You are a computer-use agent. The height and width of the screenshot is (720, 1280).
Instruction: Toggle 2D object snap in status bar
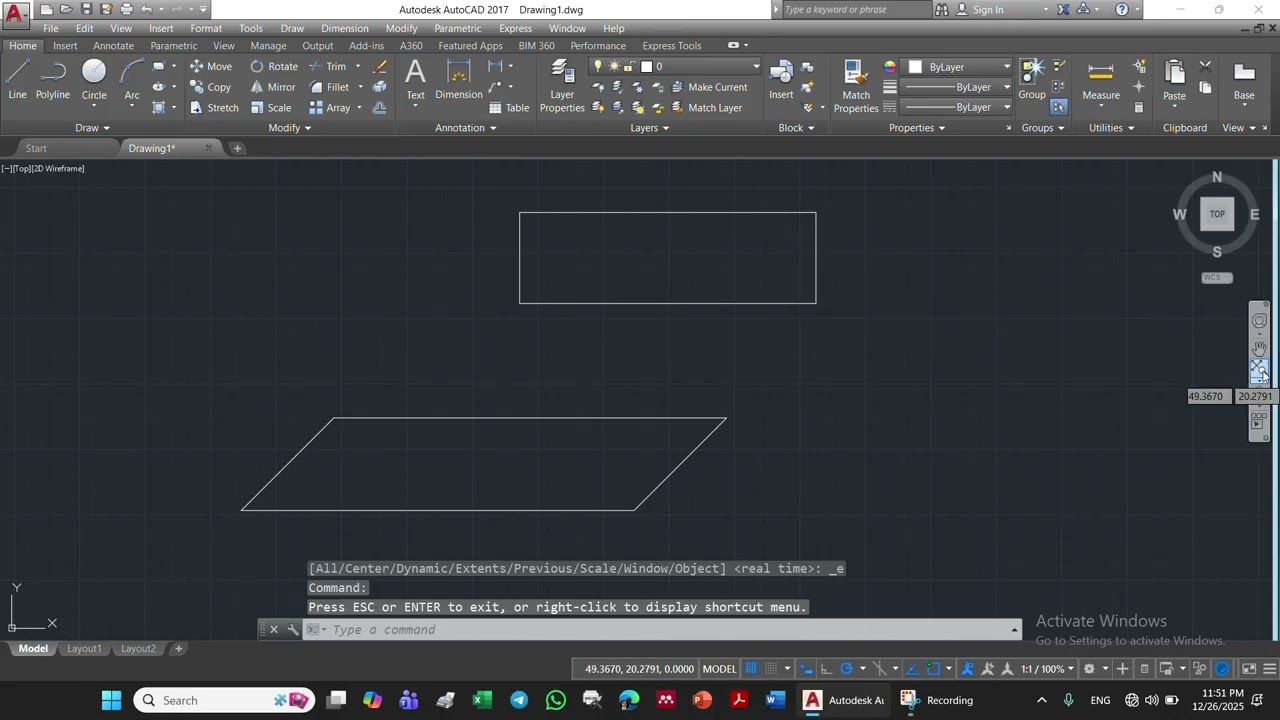(933, 669)
